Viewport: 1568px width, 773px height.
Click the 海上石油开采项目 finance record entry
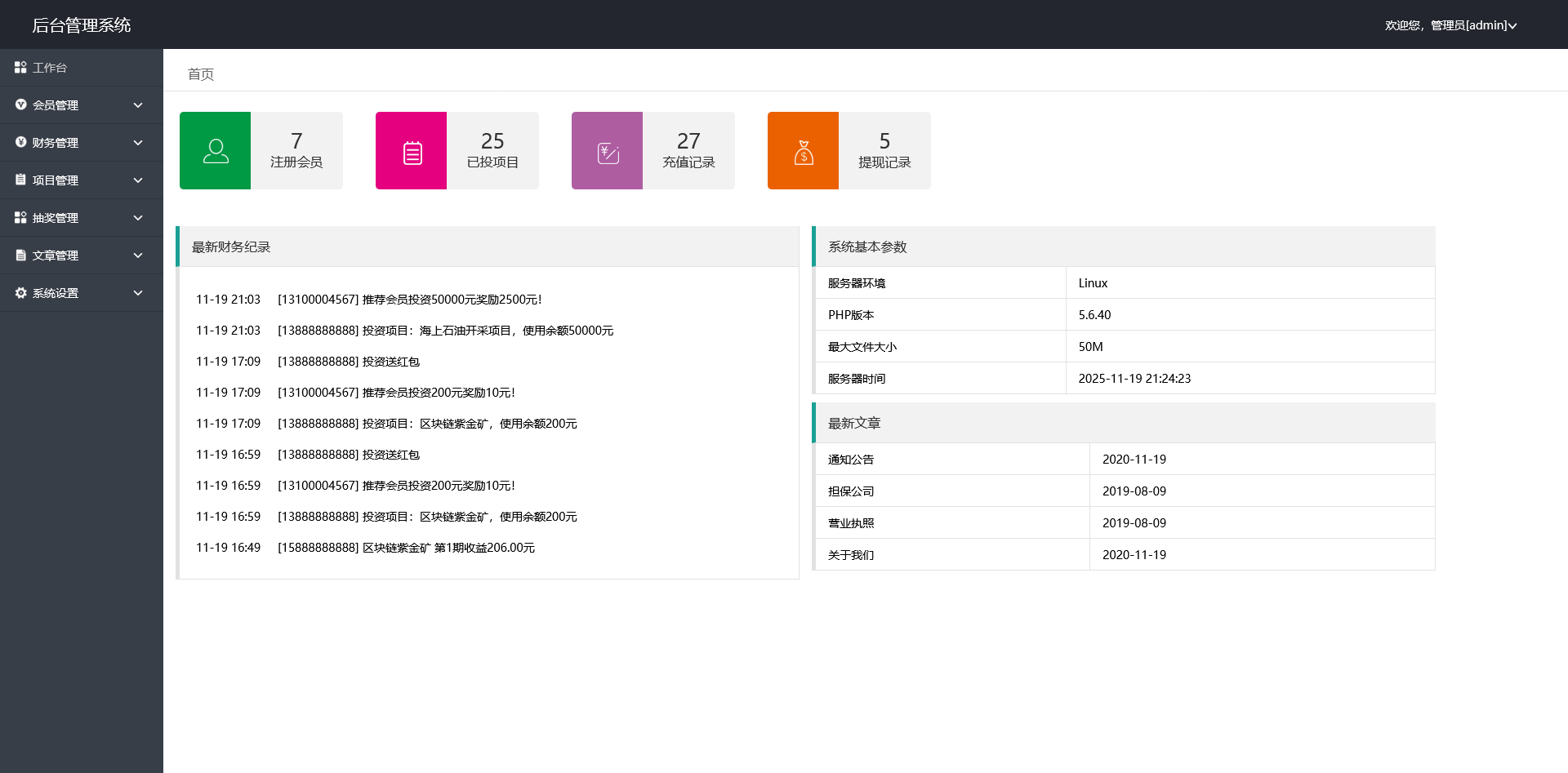pyautogui.click(x=445, y=331)
